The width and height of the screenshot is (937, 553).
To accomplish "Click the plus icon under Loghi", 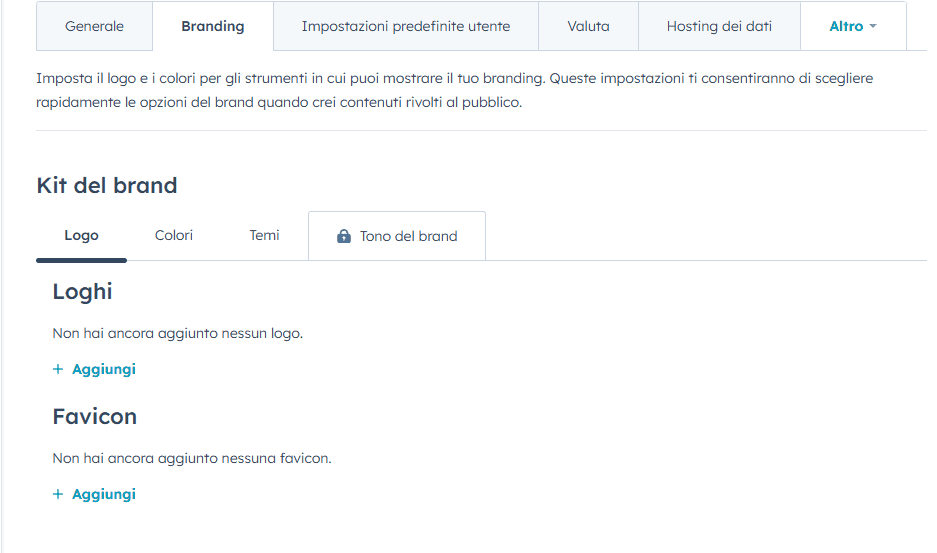I will (58, 369).
